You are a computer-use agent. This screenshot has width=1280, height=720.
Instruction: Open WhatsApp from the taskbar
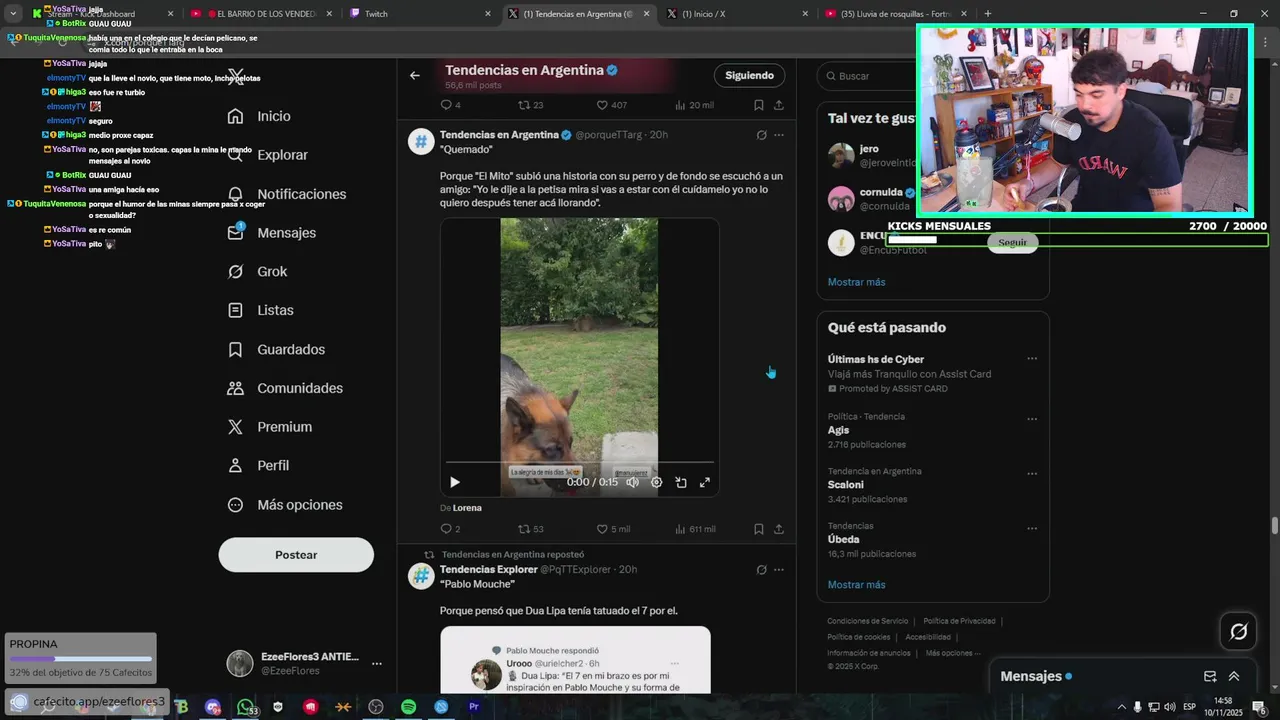245,707
